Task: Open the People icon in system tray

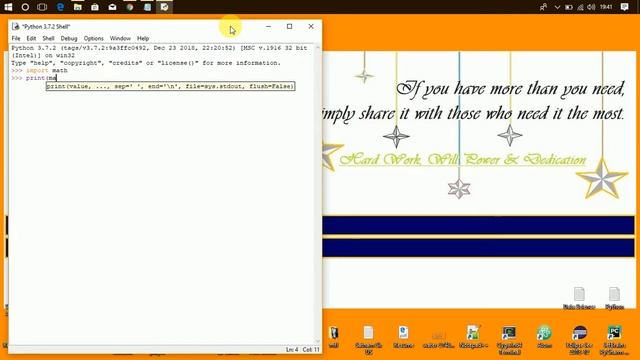Action: pos(543,7)
